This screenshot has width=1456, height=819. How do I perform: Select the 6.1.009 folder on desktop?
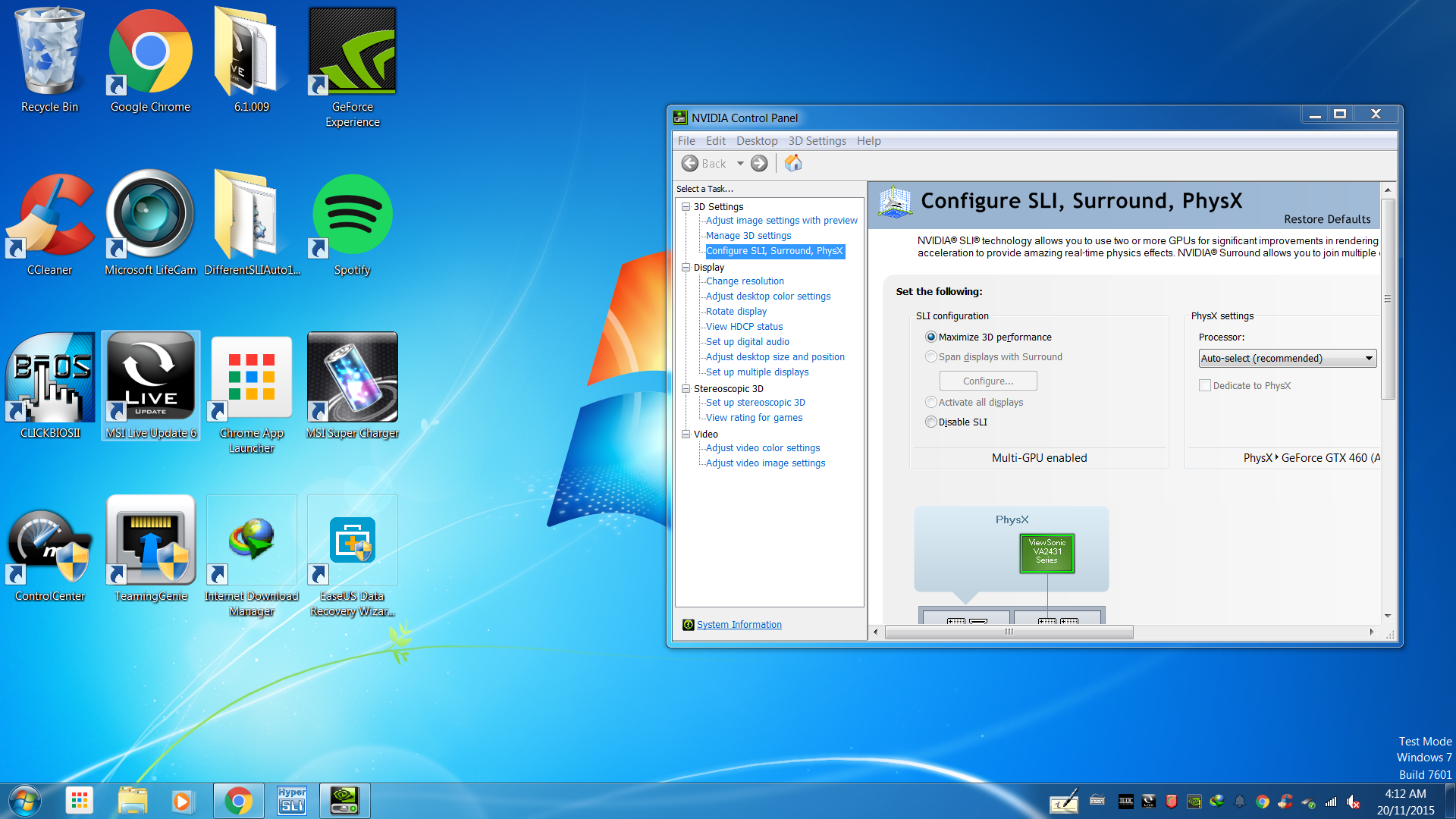251,61
